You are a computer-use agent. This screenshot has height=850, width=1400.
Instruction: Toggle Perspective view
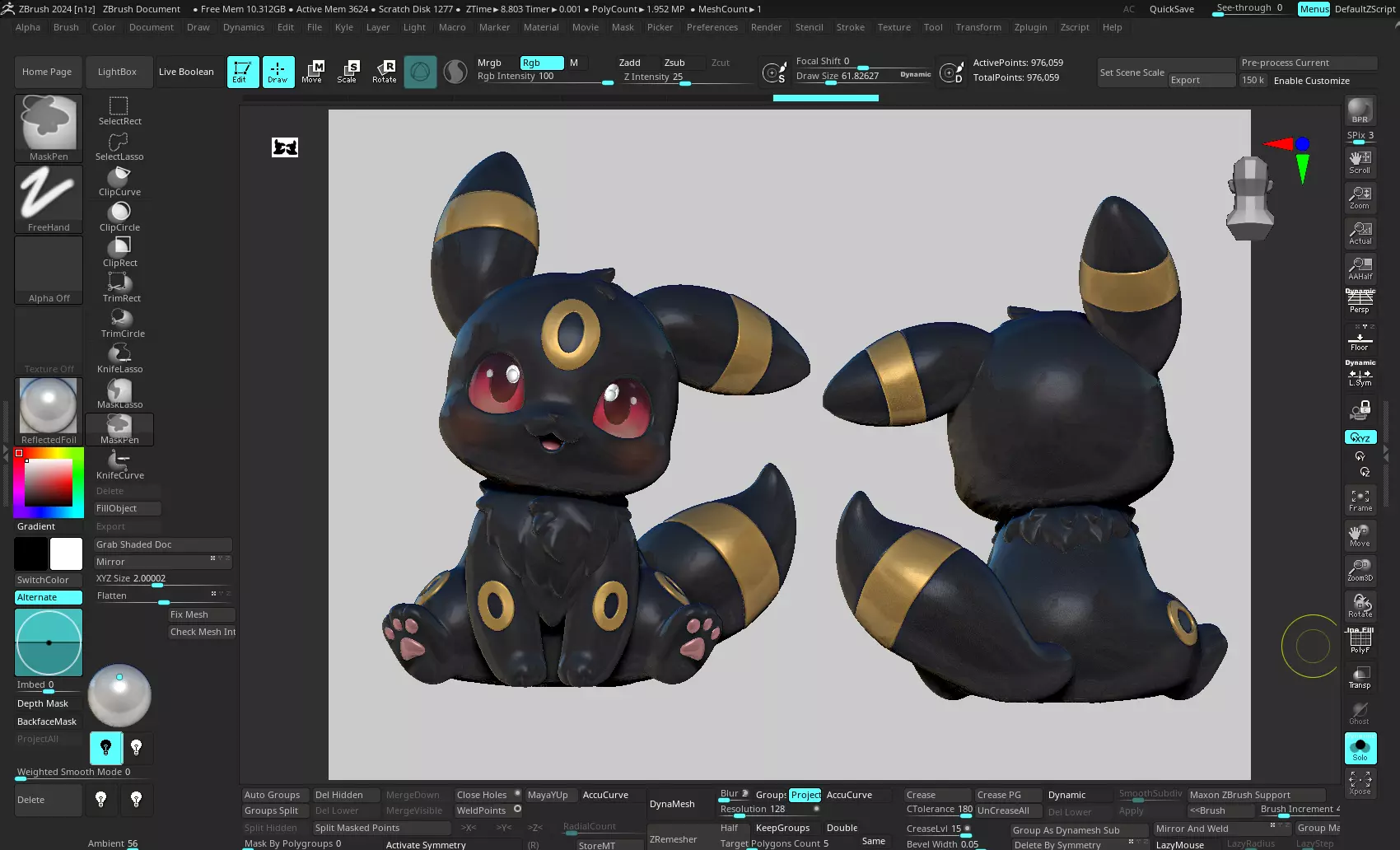pyautogui.click(x=1360, y=301)
